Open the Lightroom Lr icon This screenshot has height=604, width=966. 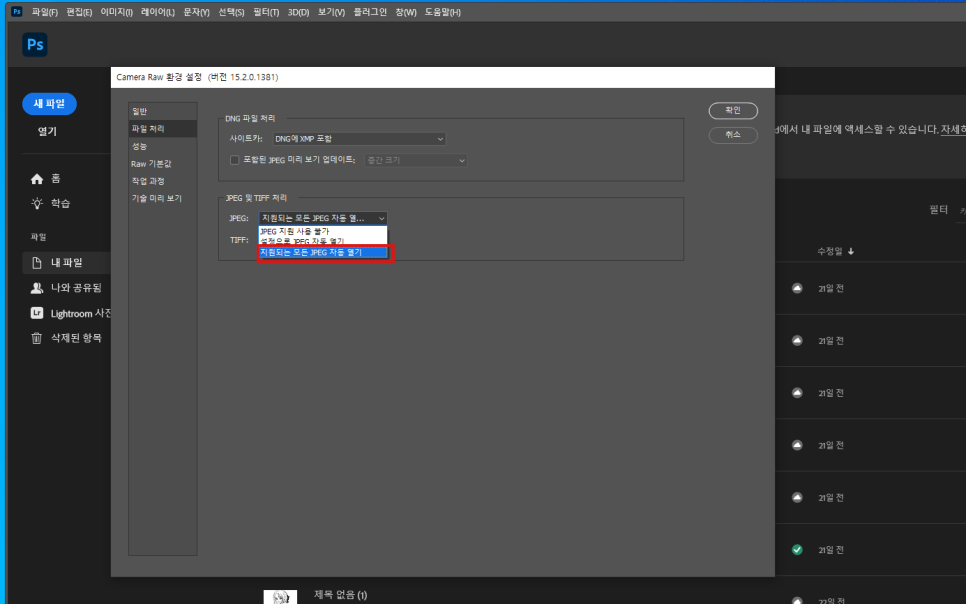coord(37,313)
